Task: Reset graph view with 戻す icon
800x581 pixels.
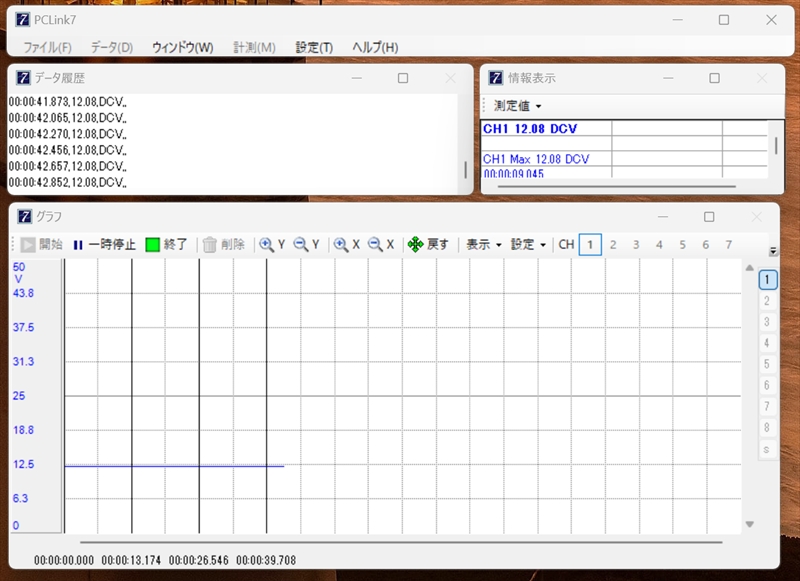Action: (416, 245)
